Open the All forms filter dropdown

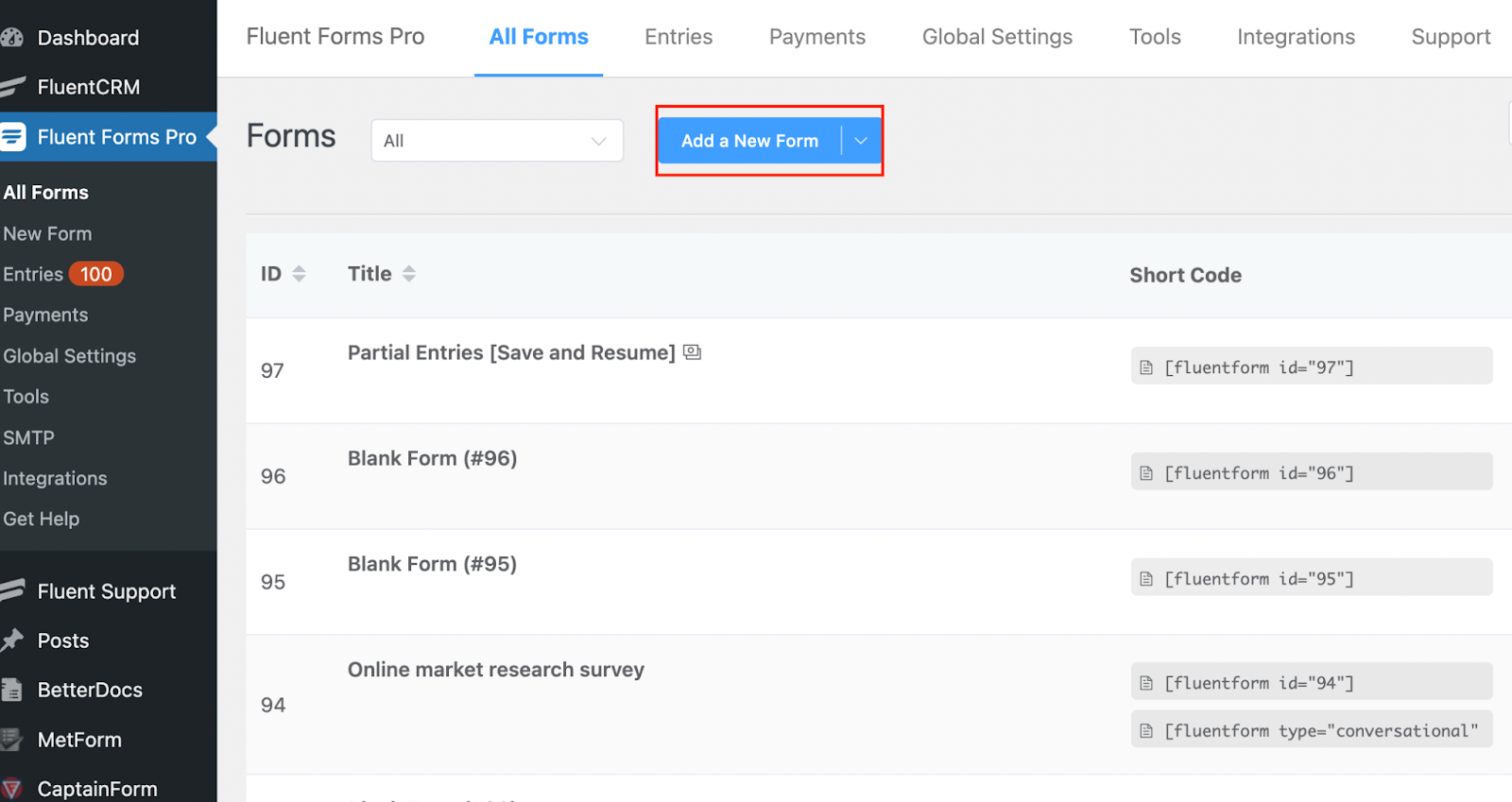pyautogui.click(x=497, y=141)
